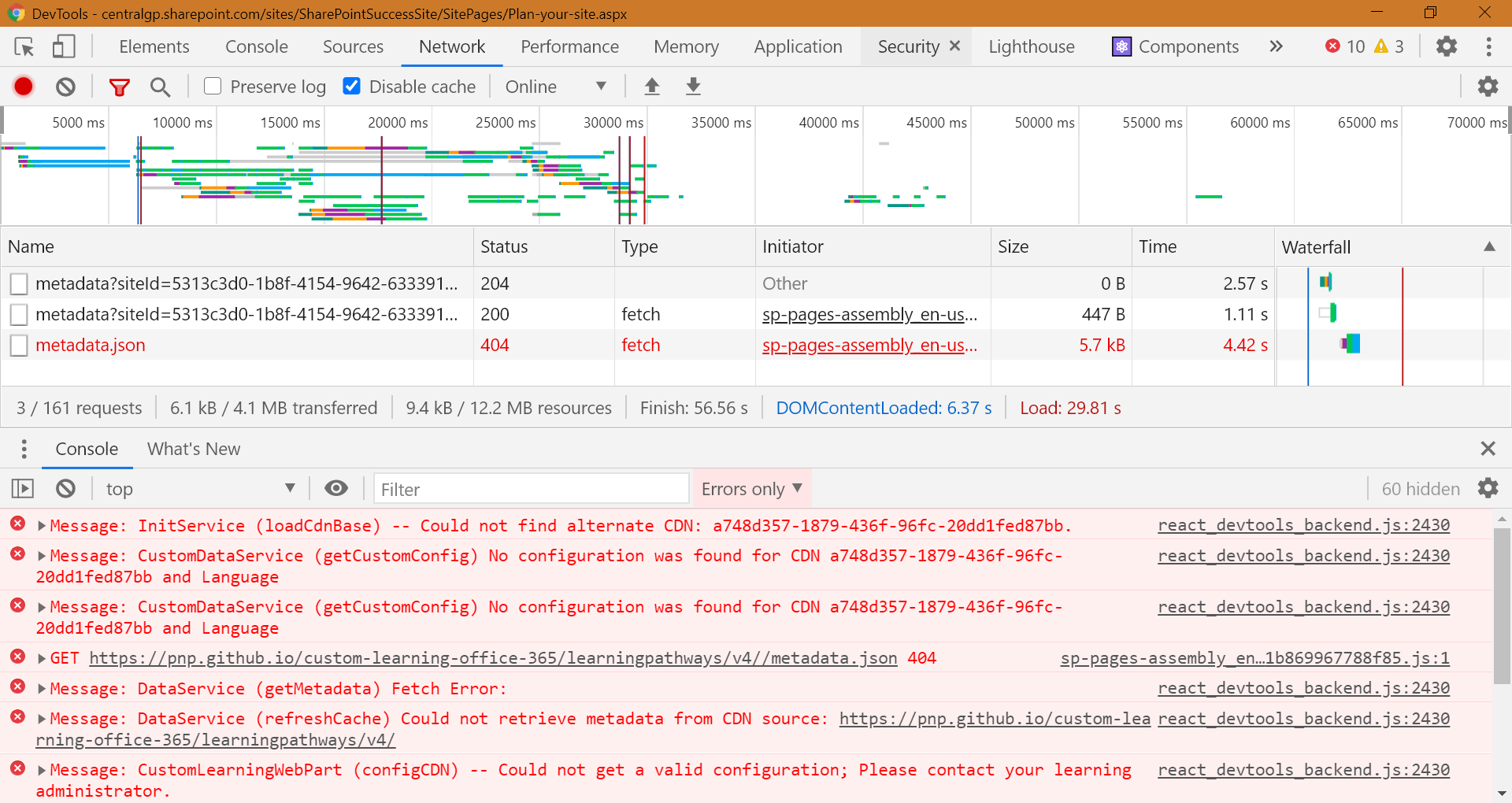Image resolution: width=1512 pixels, height=803 pixels.
Task: Open the network filter bar
Action: coord(120,87)
